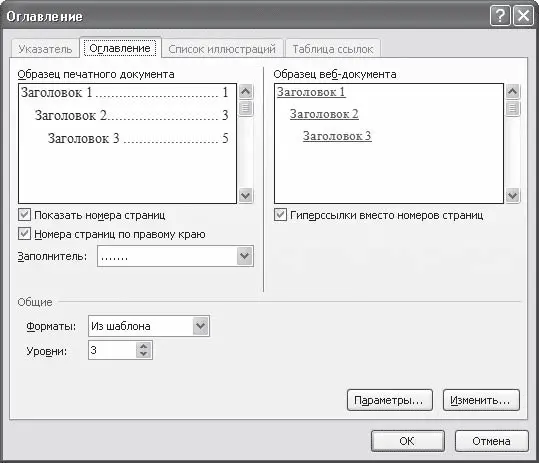
Task: Open the Список иллюстраций tab
Action: [222, 49]
